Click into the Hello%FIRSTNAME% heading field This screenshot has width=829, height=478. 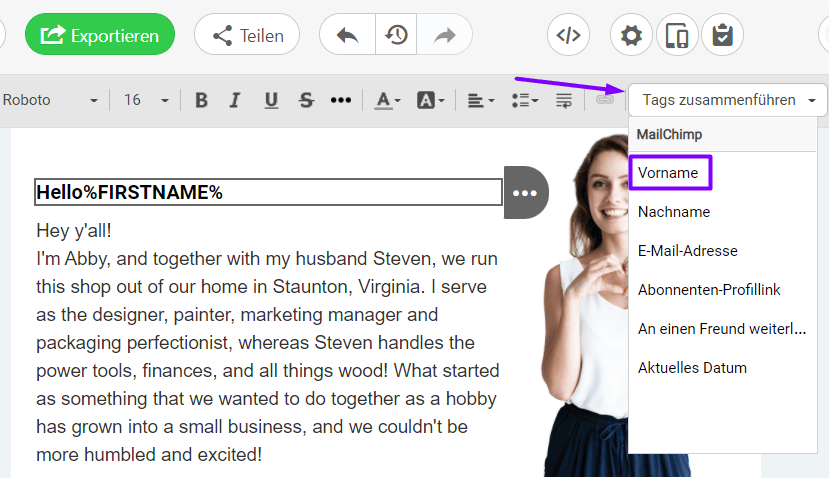(x=268, y=192)
